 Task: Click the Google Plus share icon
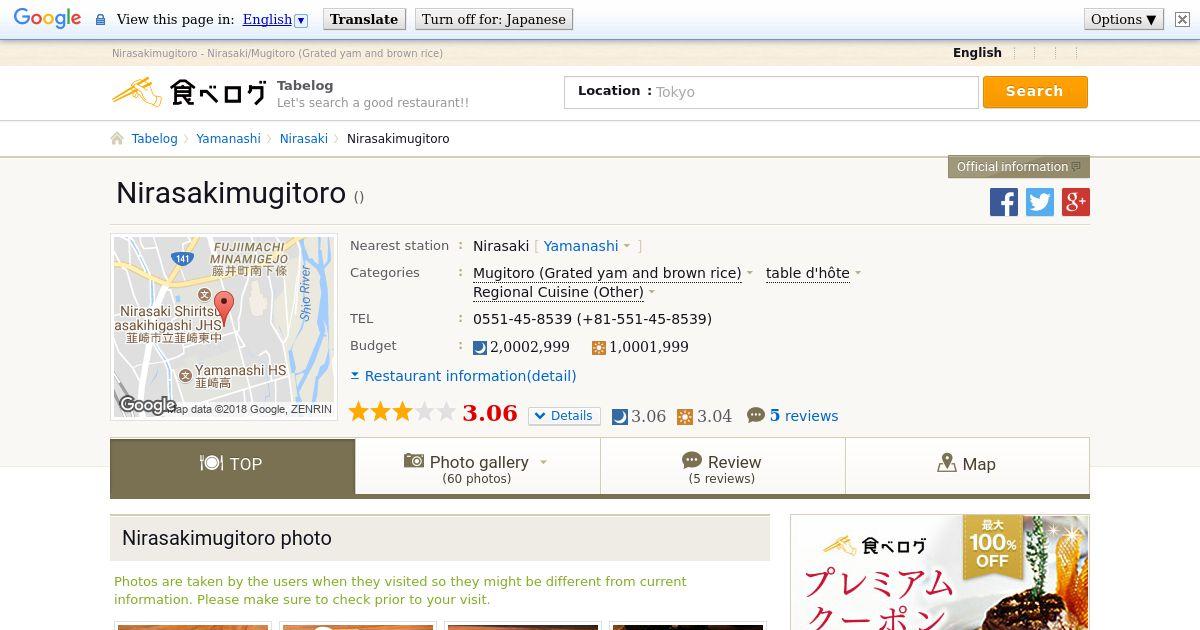coord(1076,202)
